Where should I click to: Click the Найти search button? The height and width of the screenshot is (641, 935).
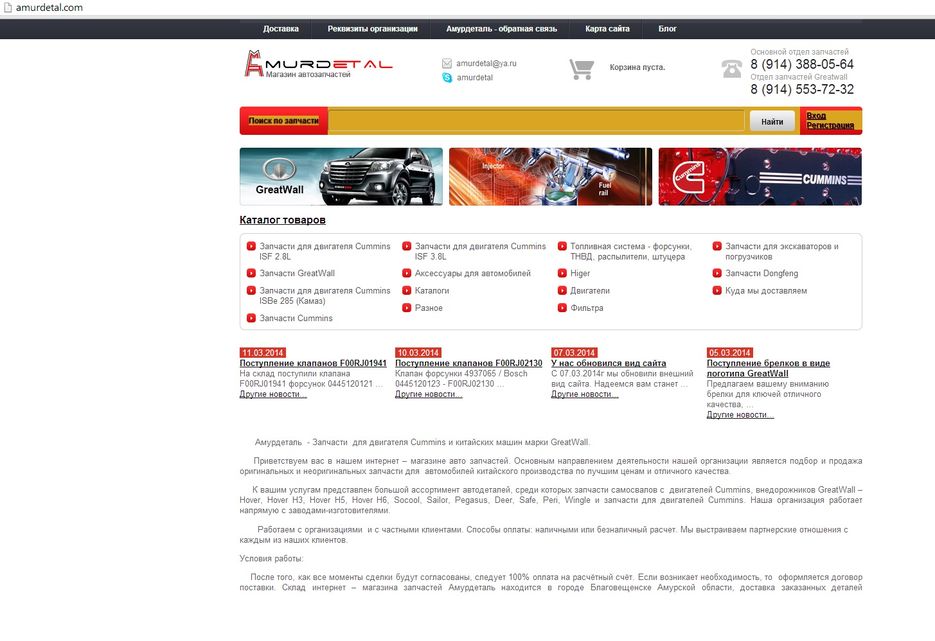coord(772,121)
